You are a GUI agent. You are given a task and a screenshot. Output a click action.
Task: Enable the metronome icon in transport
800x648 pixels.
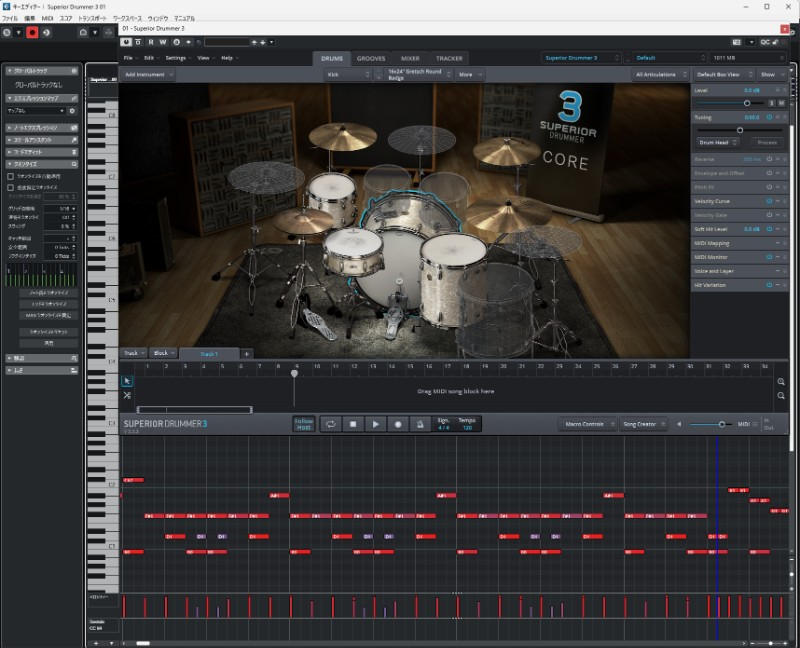[421, 424]
